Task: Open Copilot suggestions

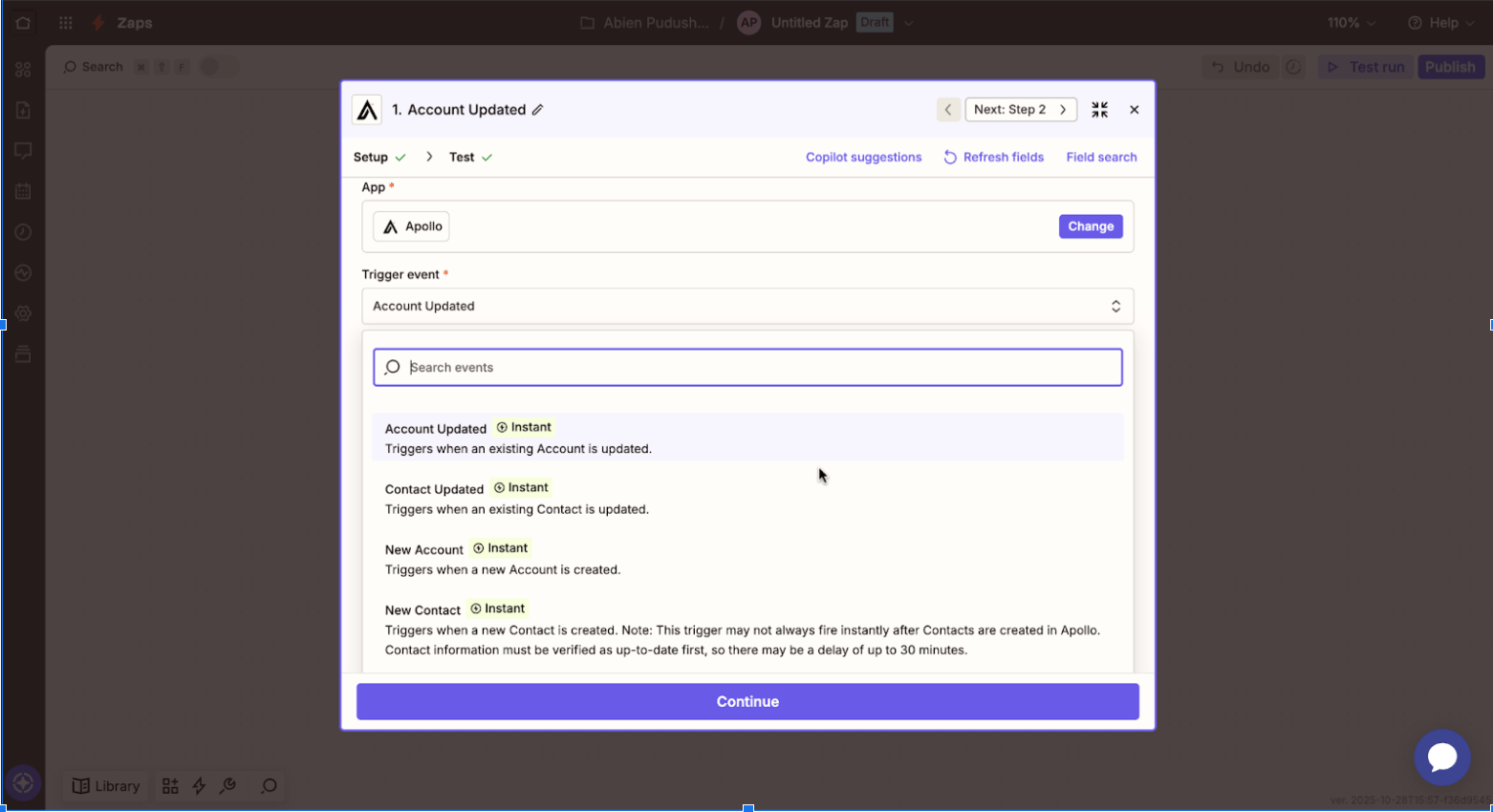Action: (x=864, y=158)
